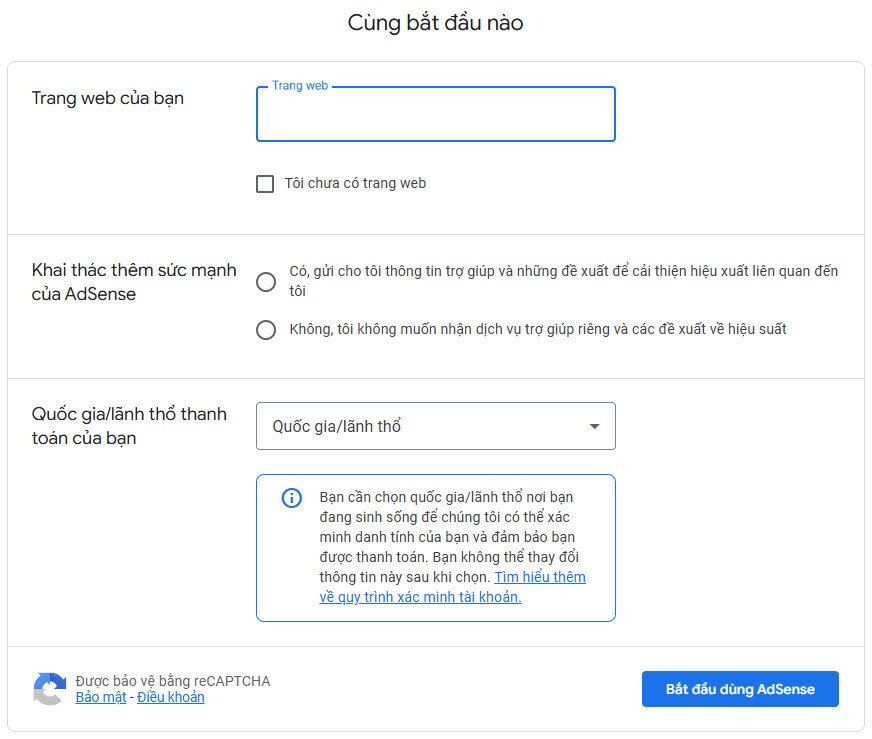This screenshot has height=739, width=872.
Task: Select the 'Không, tôi không muốn nhận' radio button
Action: point(265,330)
